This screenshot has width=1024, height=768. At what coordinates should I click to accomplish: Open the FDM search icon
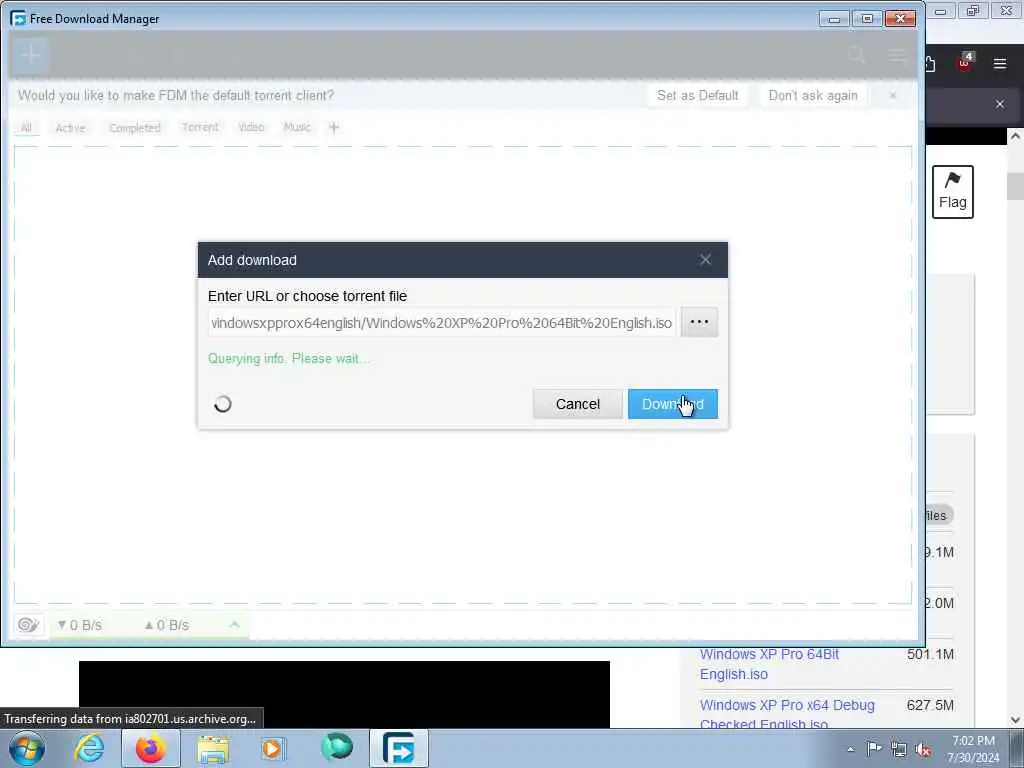[856, 56]
